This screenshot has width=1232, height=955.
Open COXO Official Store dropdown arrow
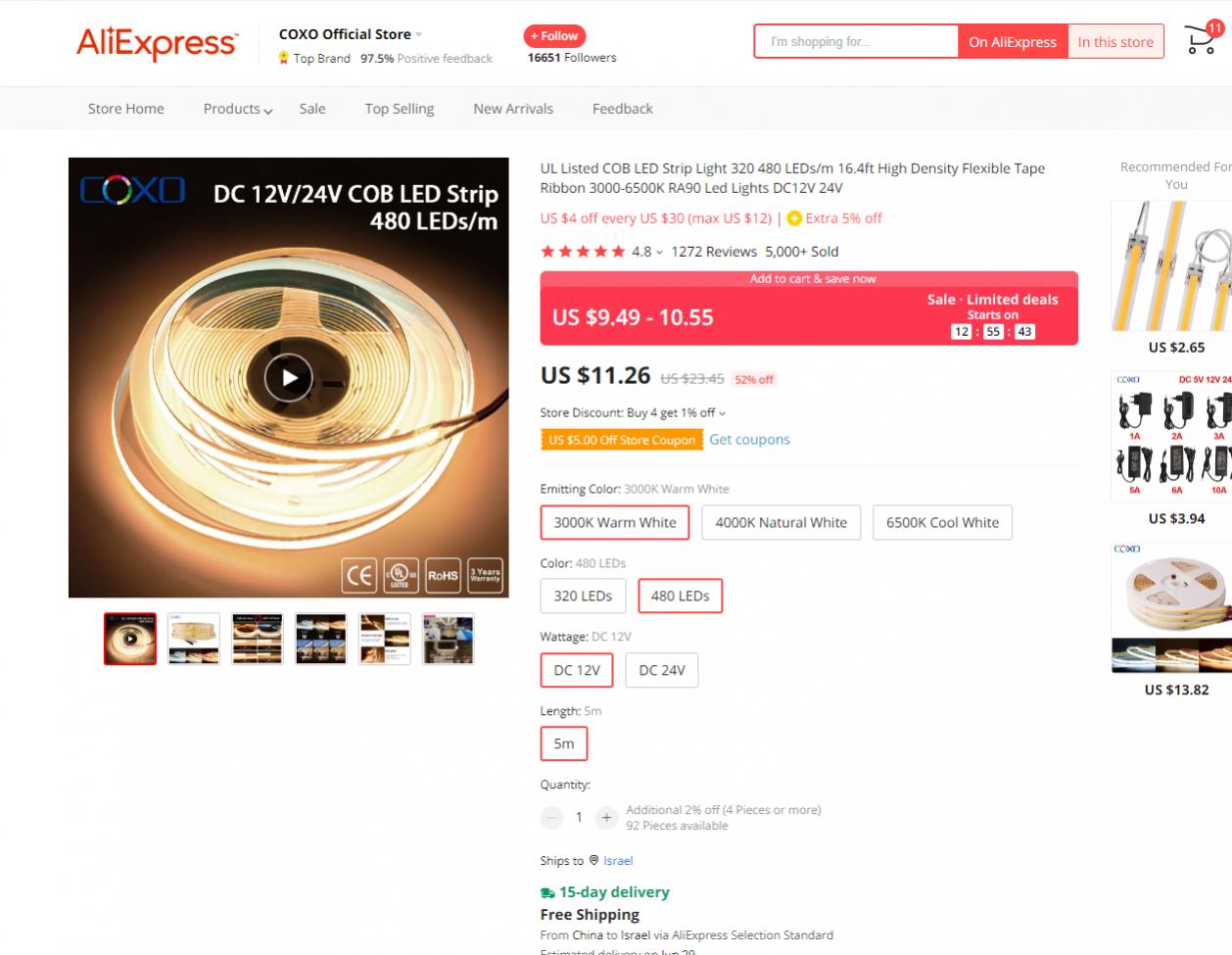pos(419,34)
